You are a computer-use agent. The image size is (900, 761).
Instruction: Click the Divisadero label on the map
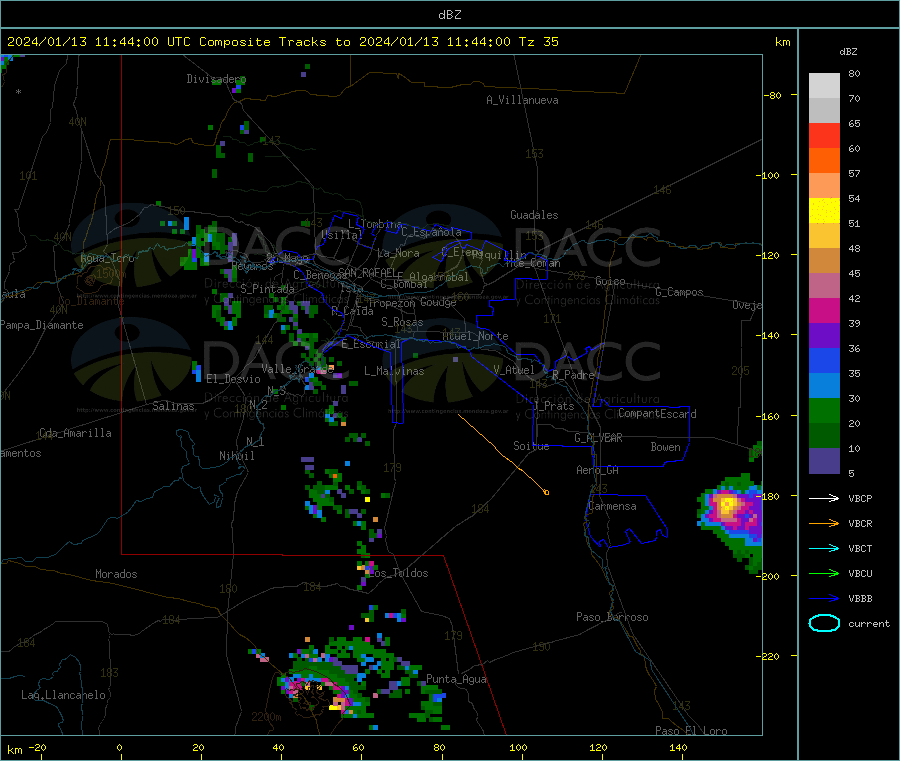point(216,79)
